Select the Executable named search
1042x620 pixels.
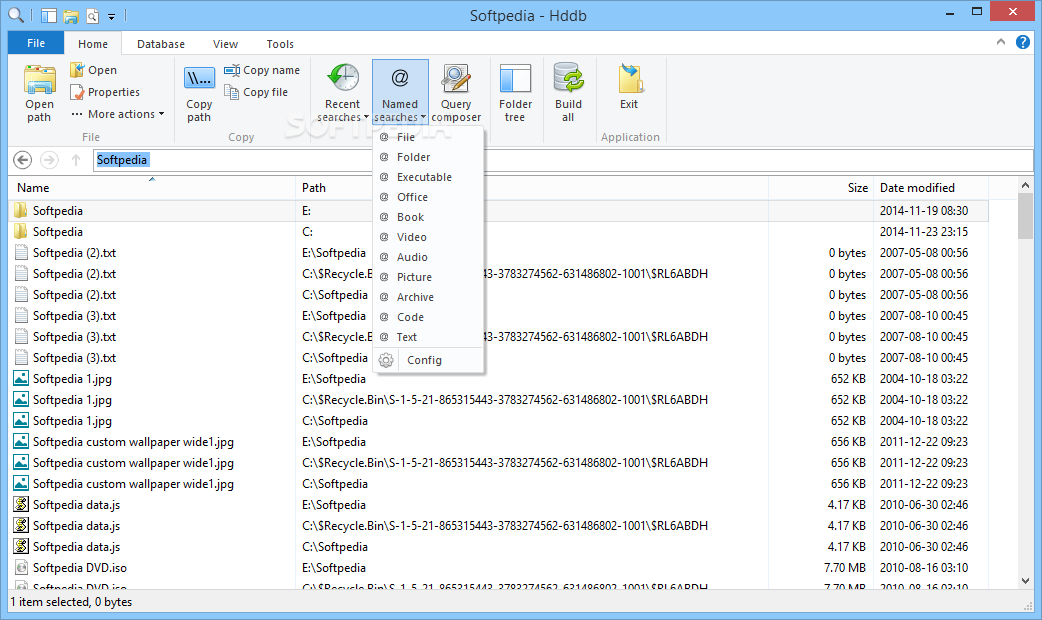(429, 177)
